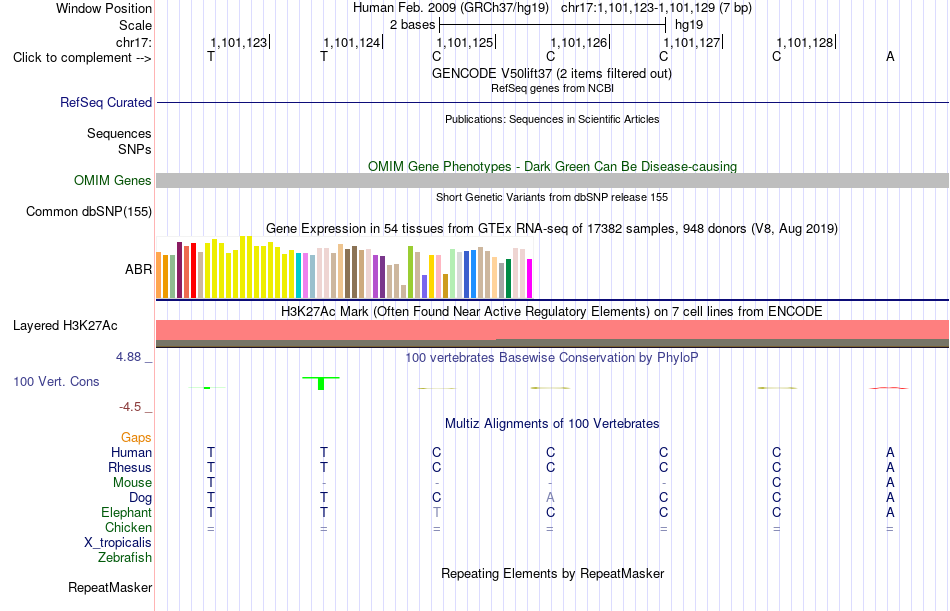Click the -4.5 PhyloP lower scale value
950x611 pixels.
[x=130, y=407]
